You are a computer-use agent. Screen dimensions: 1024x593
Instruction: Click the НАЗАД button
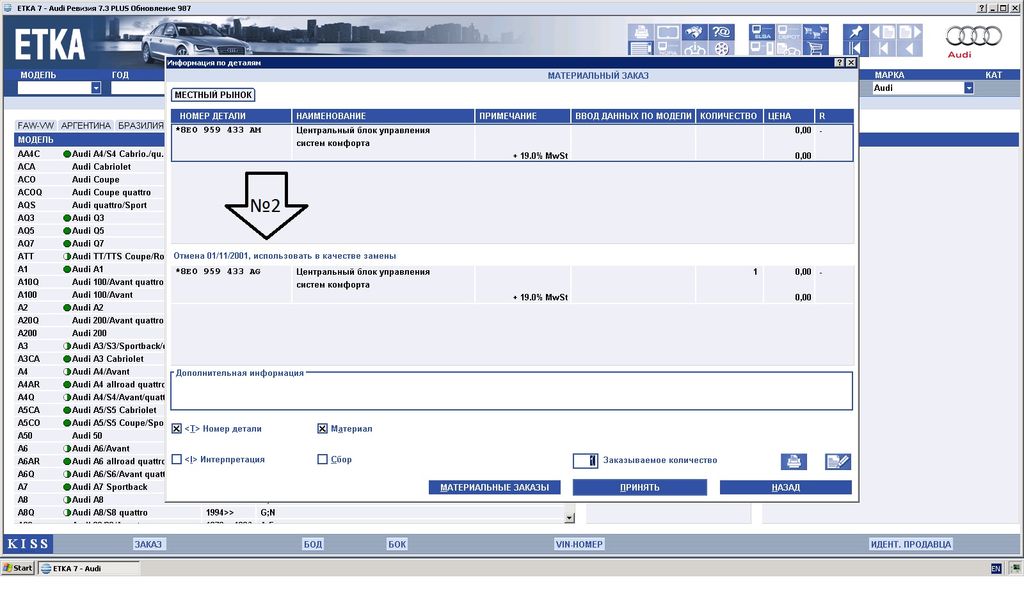786,487
